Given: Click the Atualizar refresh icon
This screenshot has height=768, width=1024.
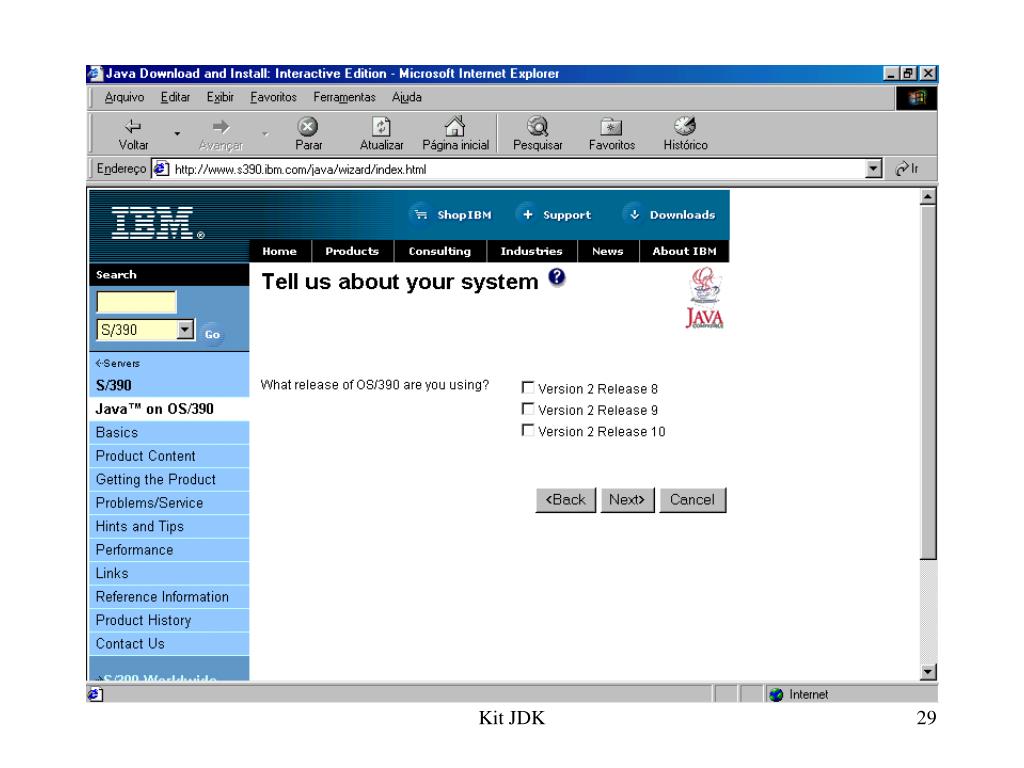Looking at the screenshot, I should click(381, 125).
